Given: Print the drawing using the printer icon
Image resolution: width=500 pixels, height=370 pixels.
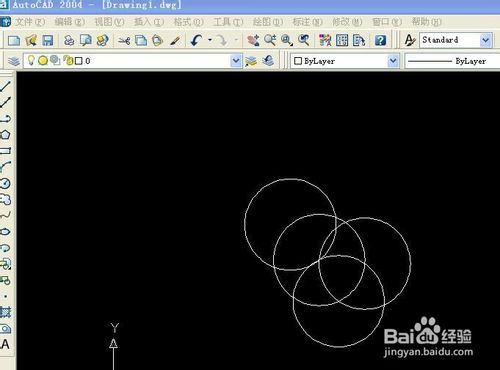Looking at the screenshot, I should coord(69,41).
